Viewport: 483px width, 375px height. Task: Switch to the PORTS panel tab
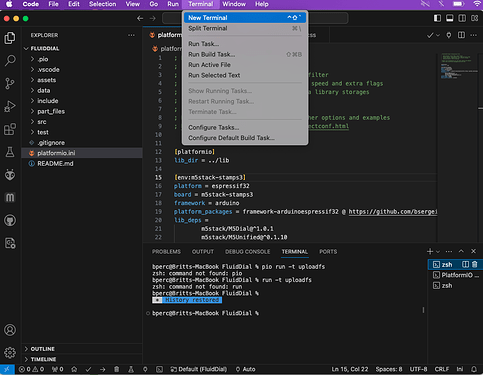(328, 251)
